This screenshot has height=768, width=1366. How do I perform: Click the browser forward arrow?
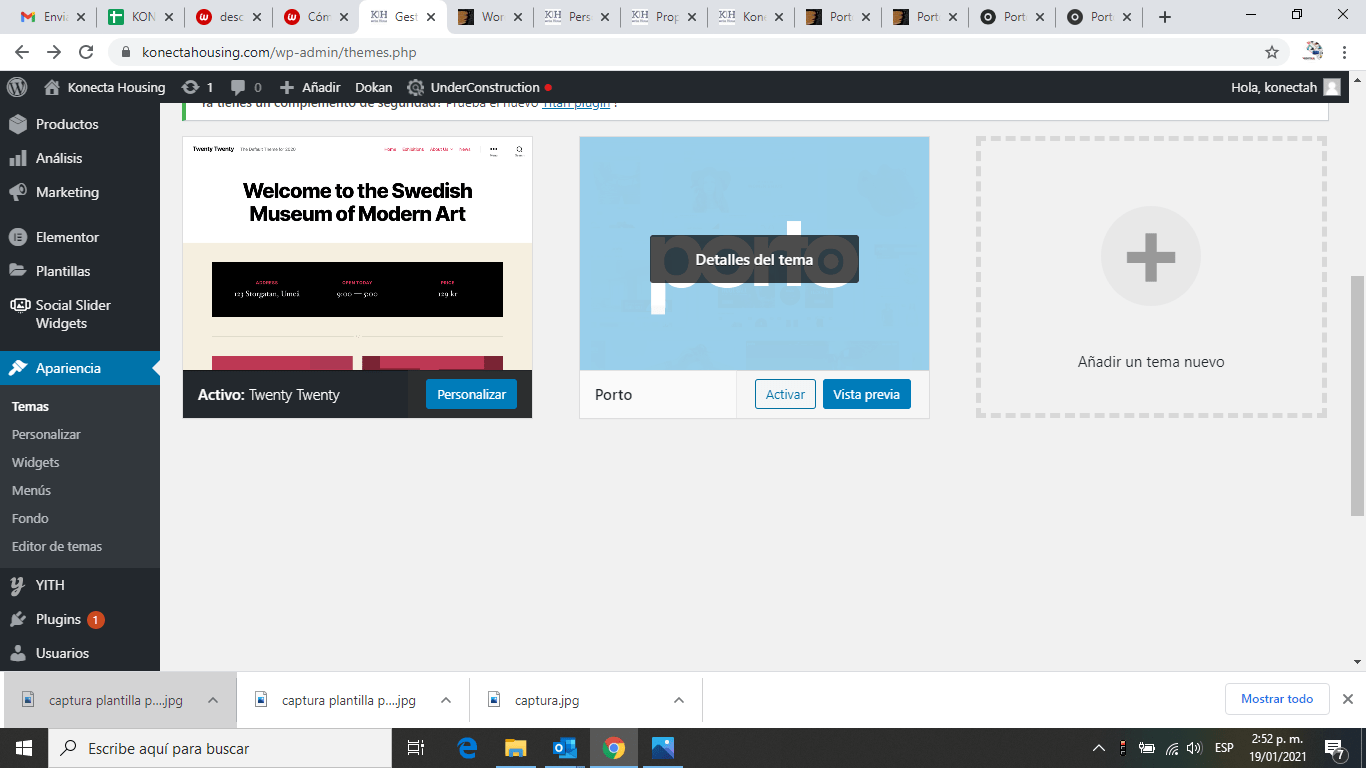click(x=54, y=52)
